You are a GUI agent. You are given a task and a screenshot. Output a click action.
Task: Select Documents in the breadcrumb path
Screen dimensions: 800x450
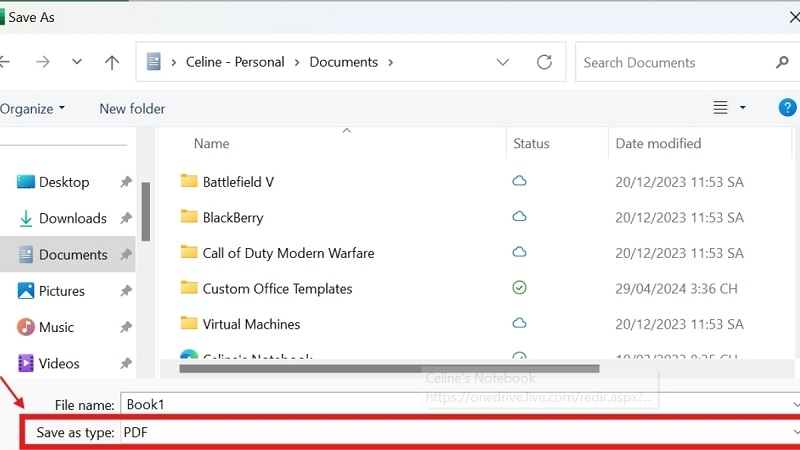click(344, 62)
